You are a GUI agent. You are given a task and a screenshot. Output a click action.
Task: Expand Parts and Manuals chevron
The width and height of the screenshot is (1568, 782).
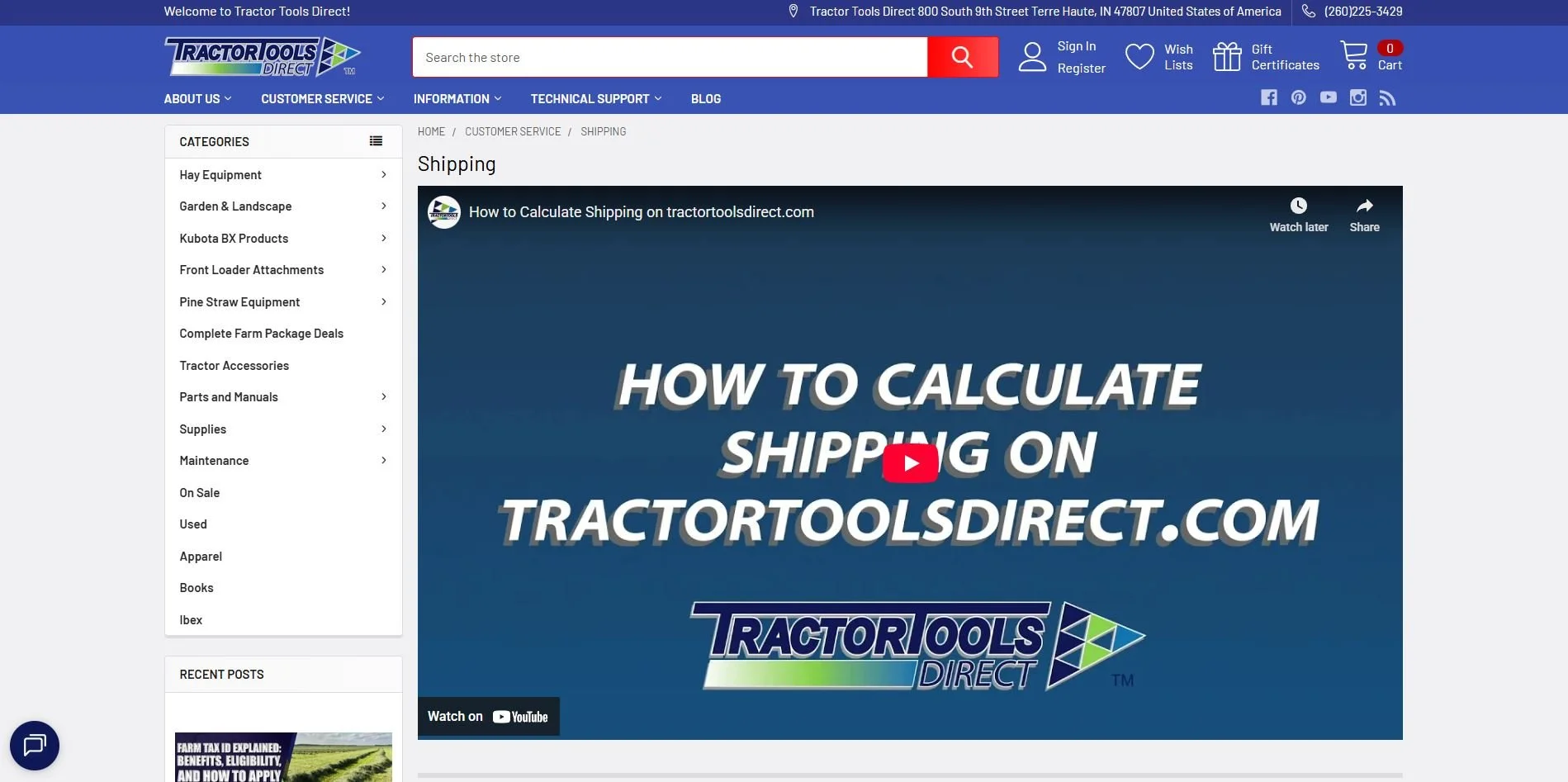tap(384, 397)
